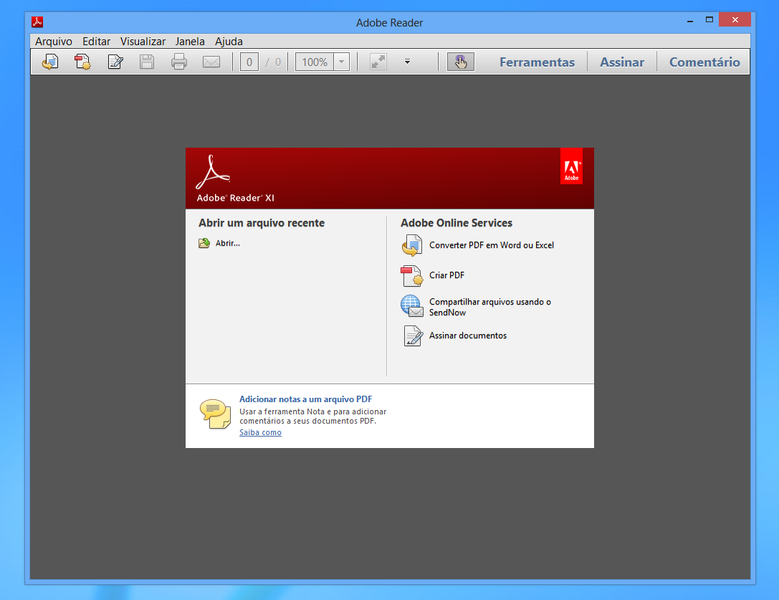
Task: Click the read mode expand arrows icon
Action: point(378,62)
